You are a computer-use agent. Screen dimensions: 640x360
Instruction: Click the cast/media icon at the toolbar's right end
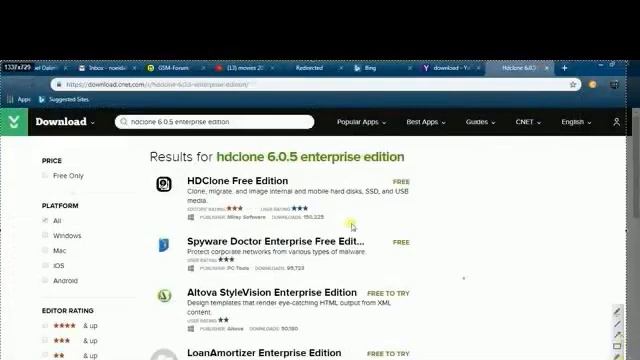614,84
